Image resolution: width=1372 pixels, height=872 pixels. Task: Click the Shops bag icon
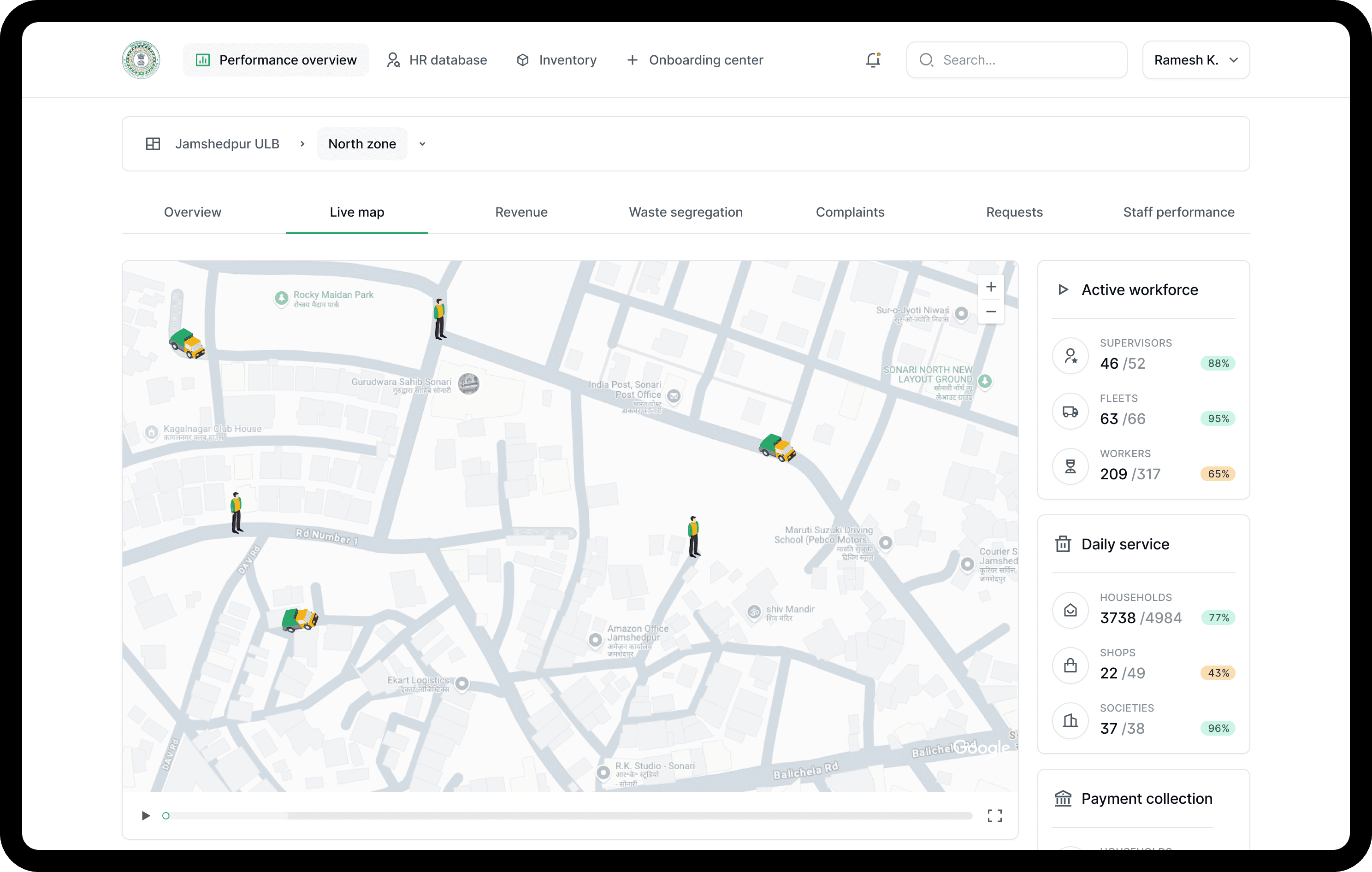coord(1070,665)
